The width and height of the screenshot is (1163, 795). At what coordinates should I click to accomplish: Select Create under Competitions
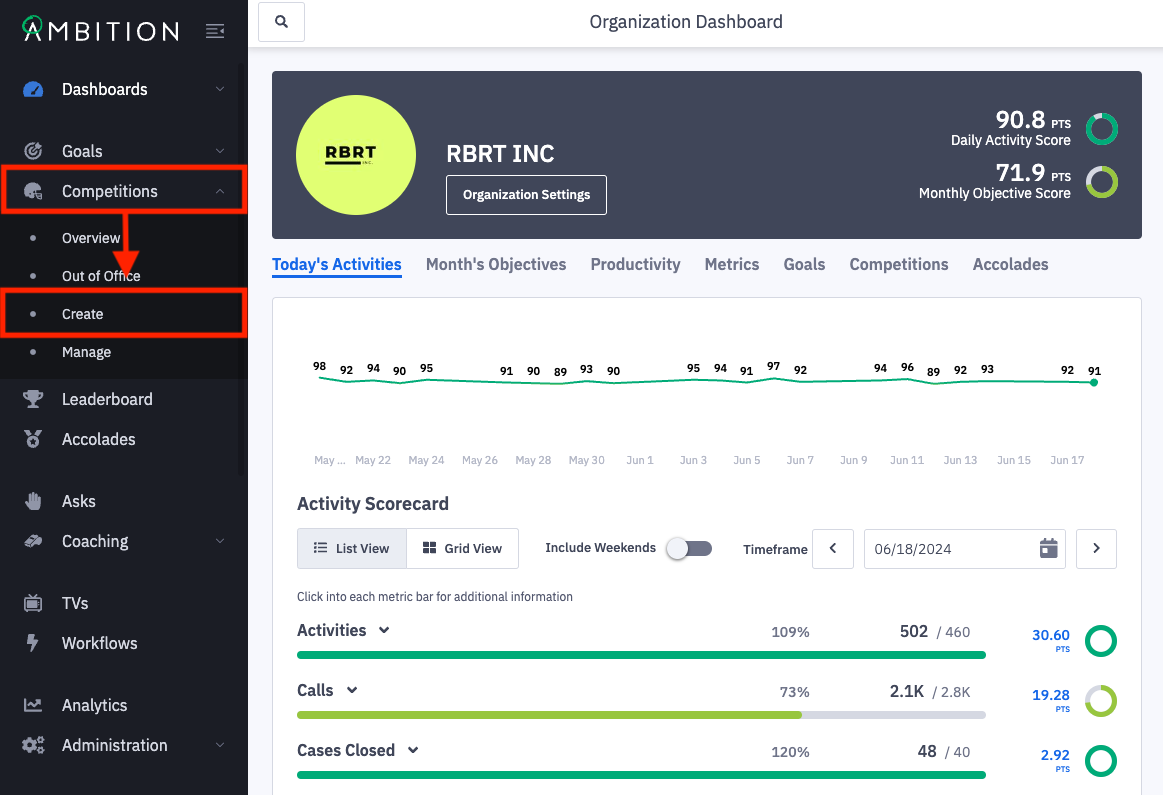point(82,314)
